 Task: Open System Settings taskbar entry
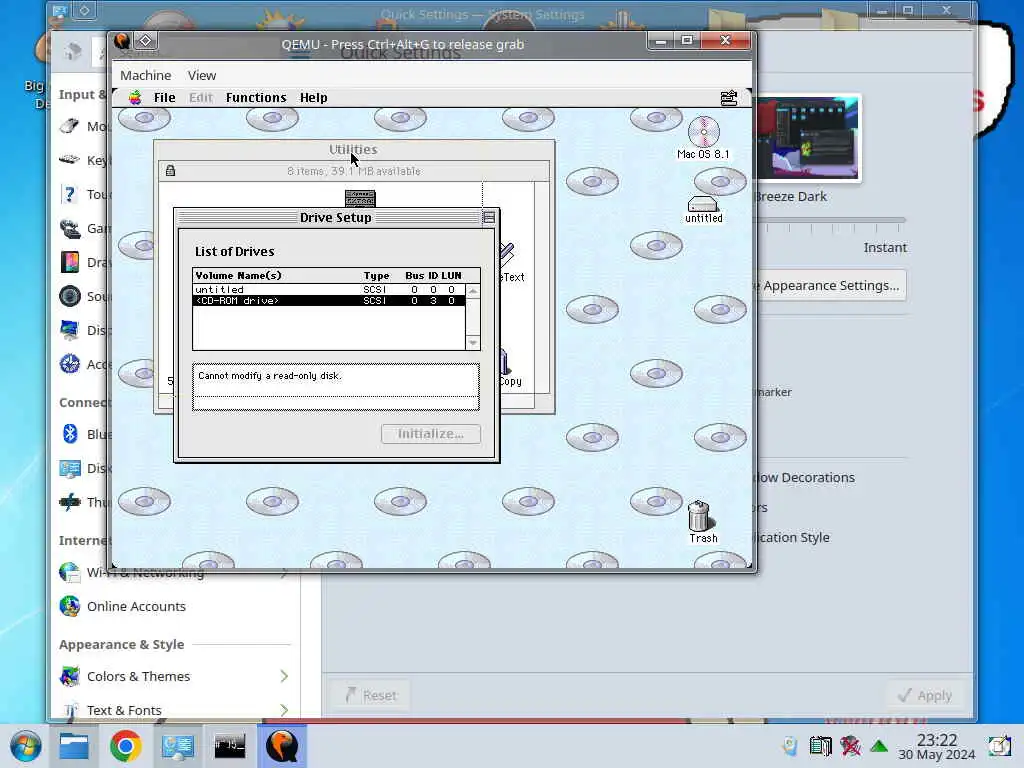(177, 746)
